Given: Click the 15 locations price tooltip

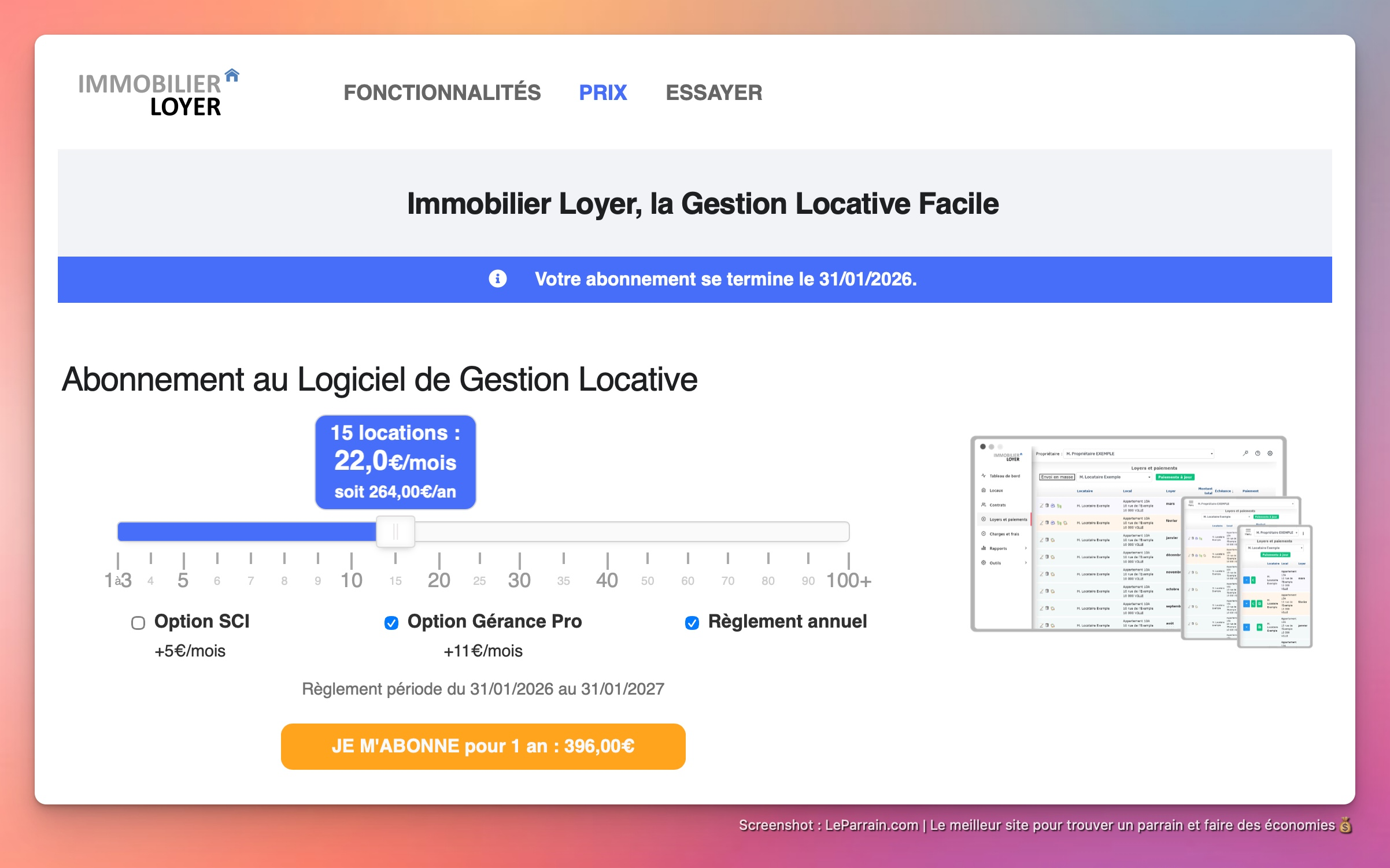Looking at the screenshot, I should click(x=395, y=462).
